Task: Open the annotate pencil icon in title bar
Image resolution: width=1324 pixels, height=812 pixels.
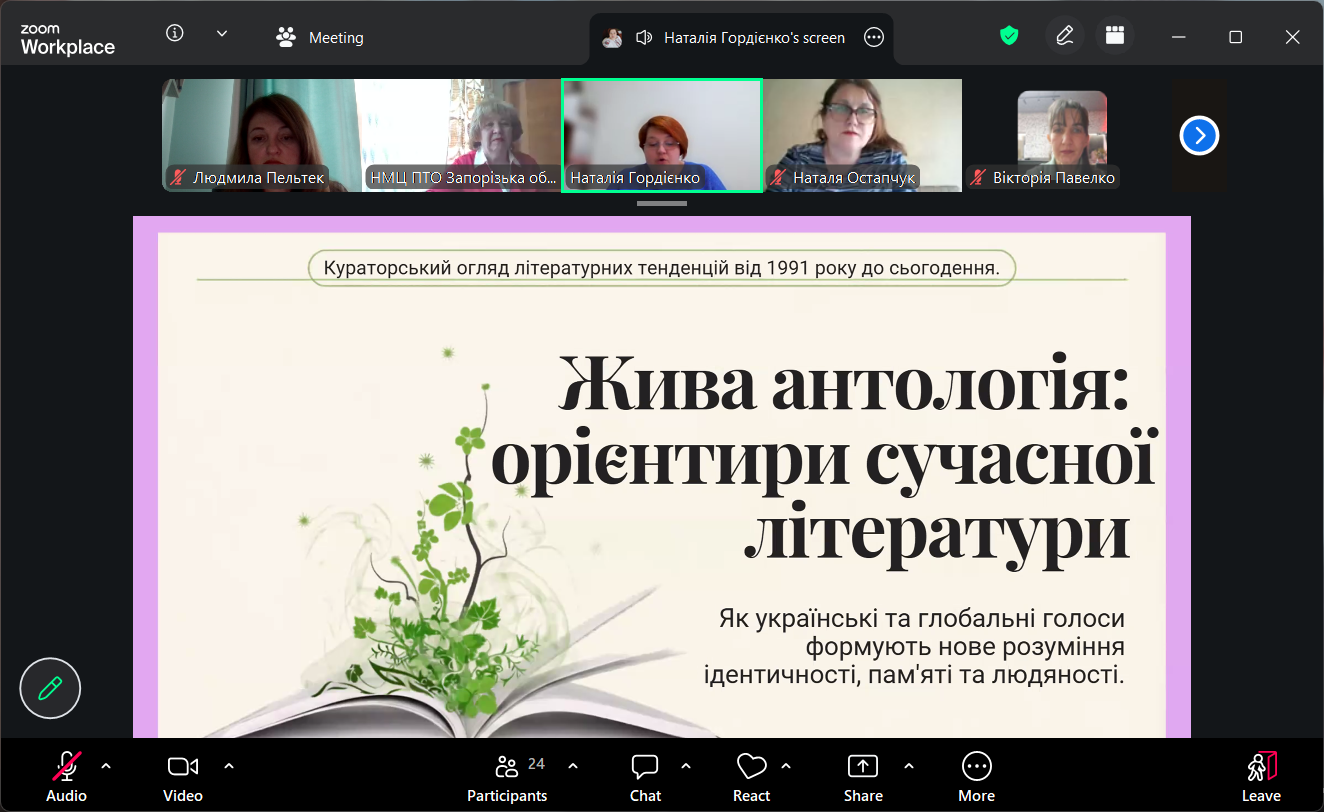Action: coord(1064,36)
